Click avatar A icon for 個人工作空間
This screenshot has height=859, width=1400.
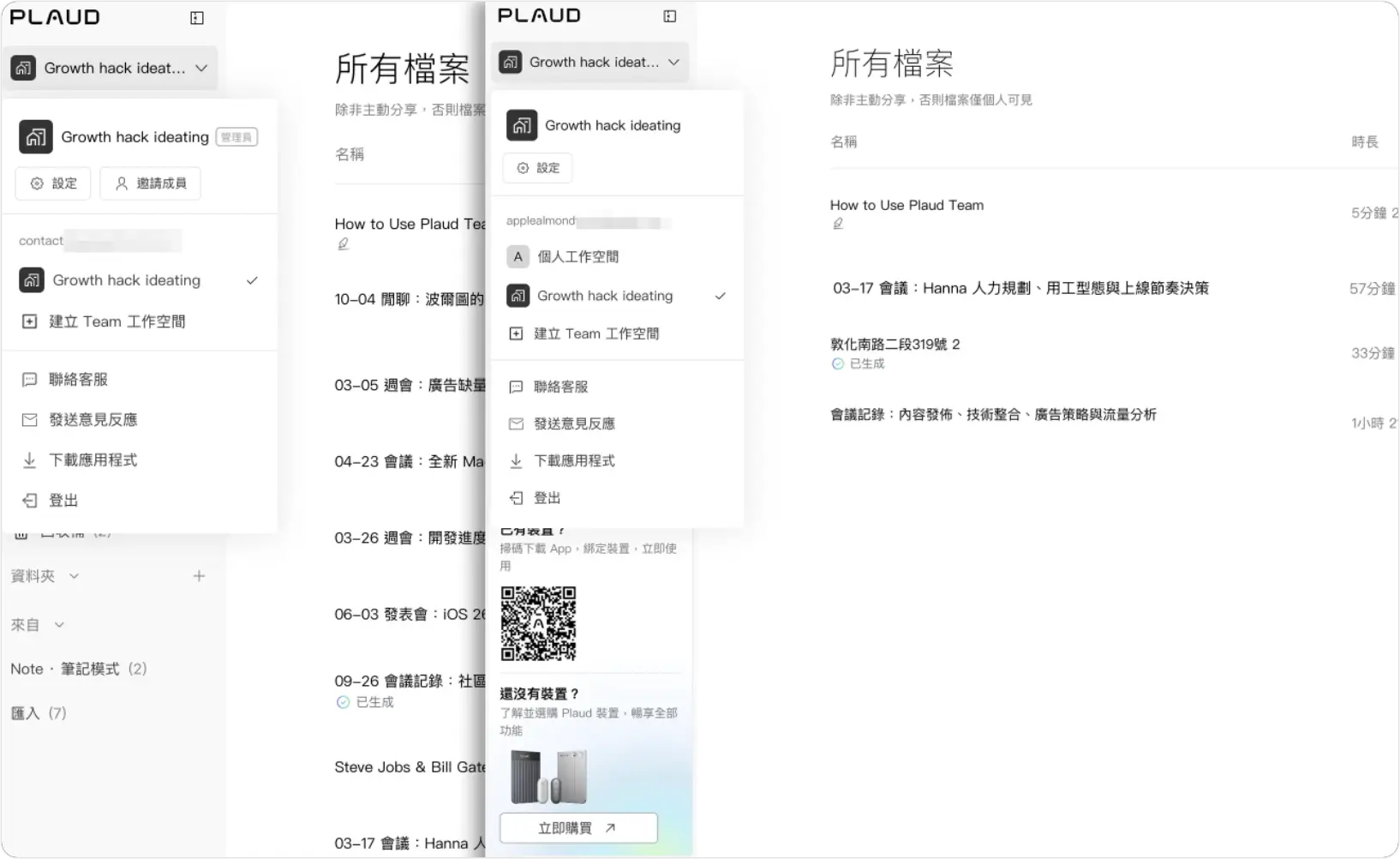(x=518, y=256)
